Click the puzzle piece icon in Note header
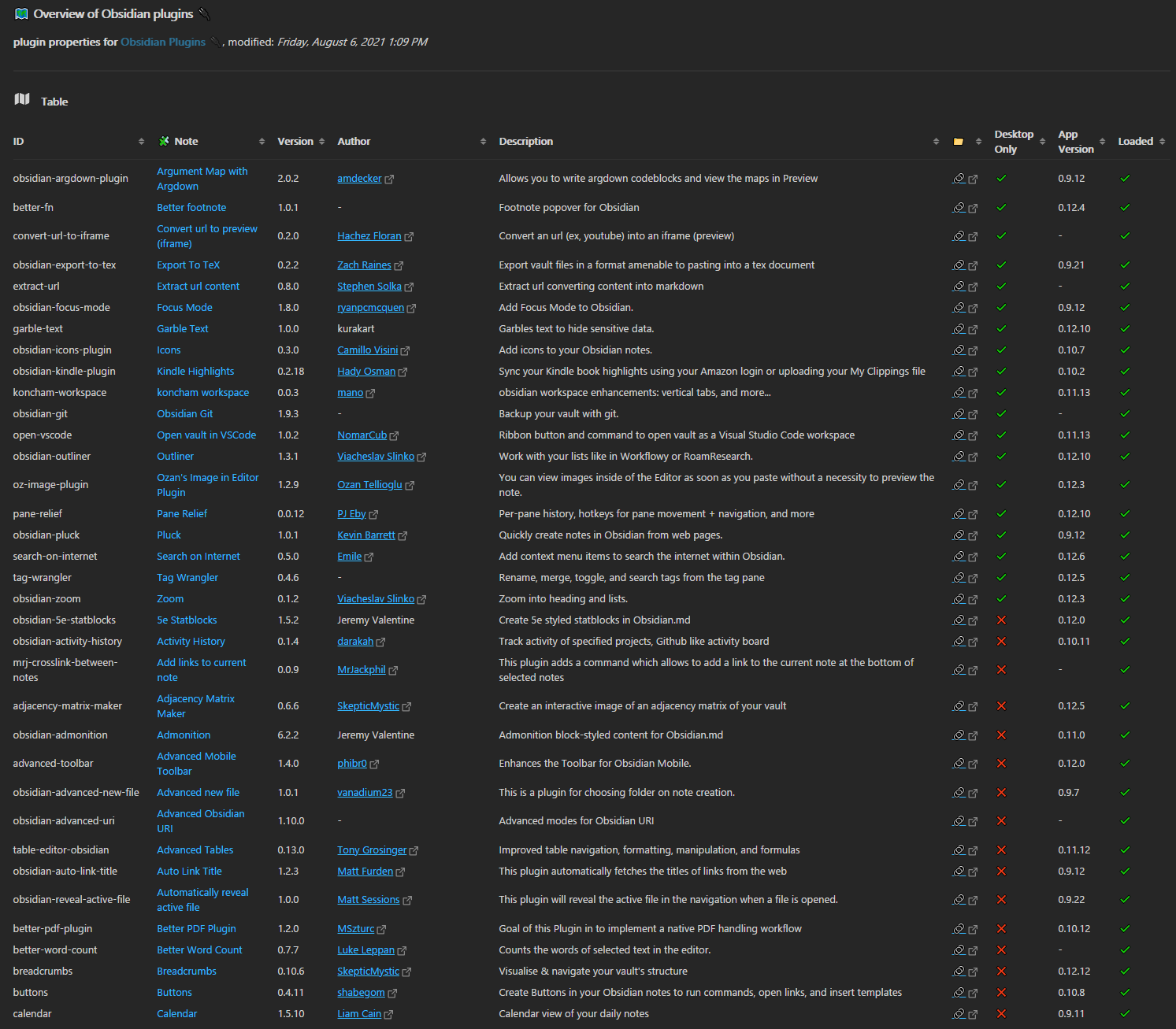 click(164, 142)
